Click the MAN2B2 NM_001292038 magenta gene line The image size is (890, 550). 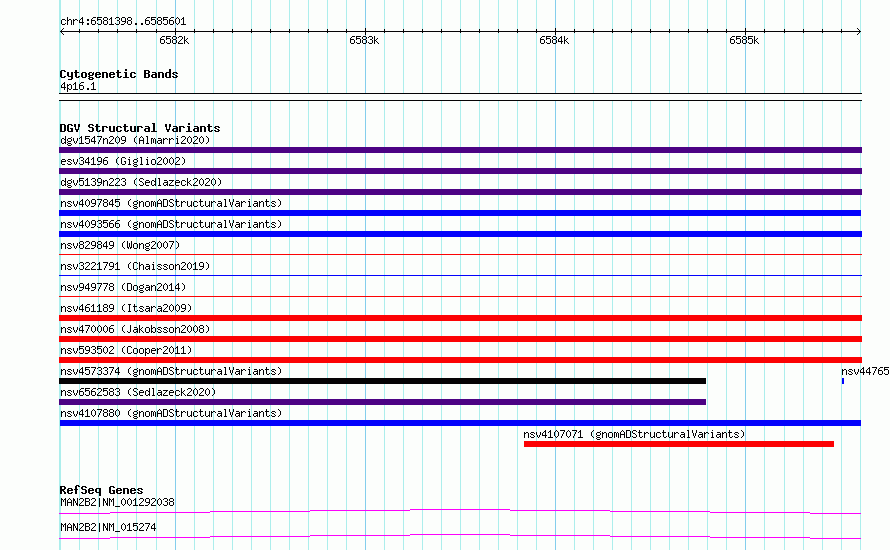pyautogui.click(x=460, y=511)
